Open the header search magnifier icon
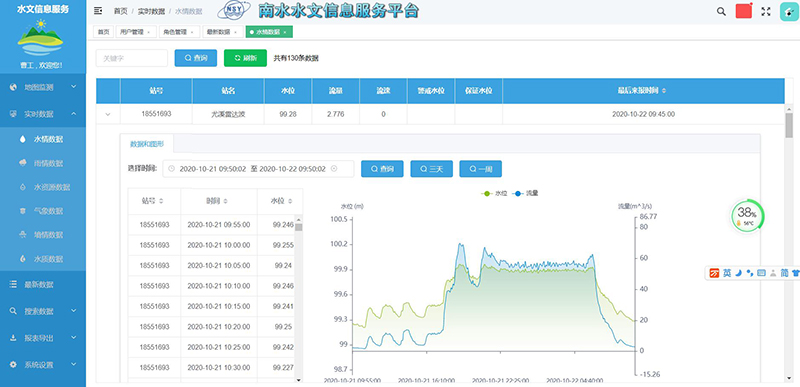The image size is (800, 387). [x=721, y=12]
